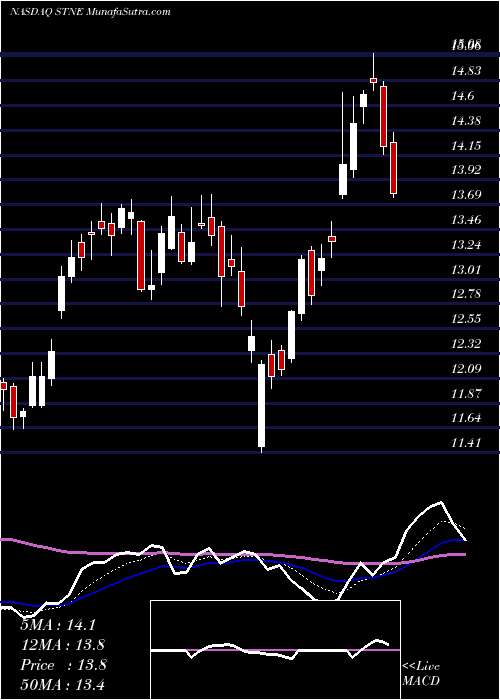Click the 13.46 price axis label

[x=466, y=220]
